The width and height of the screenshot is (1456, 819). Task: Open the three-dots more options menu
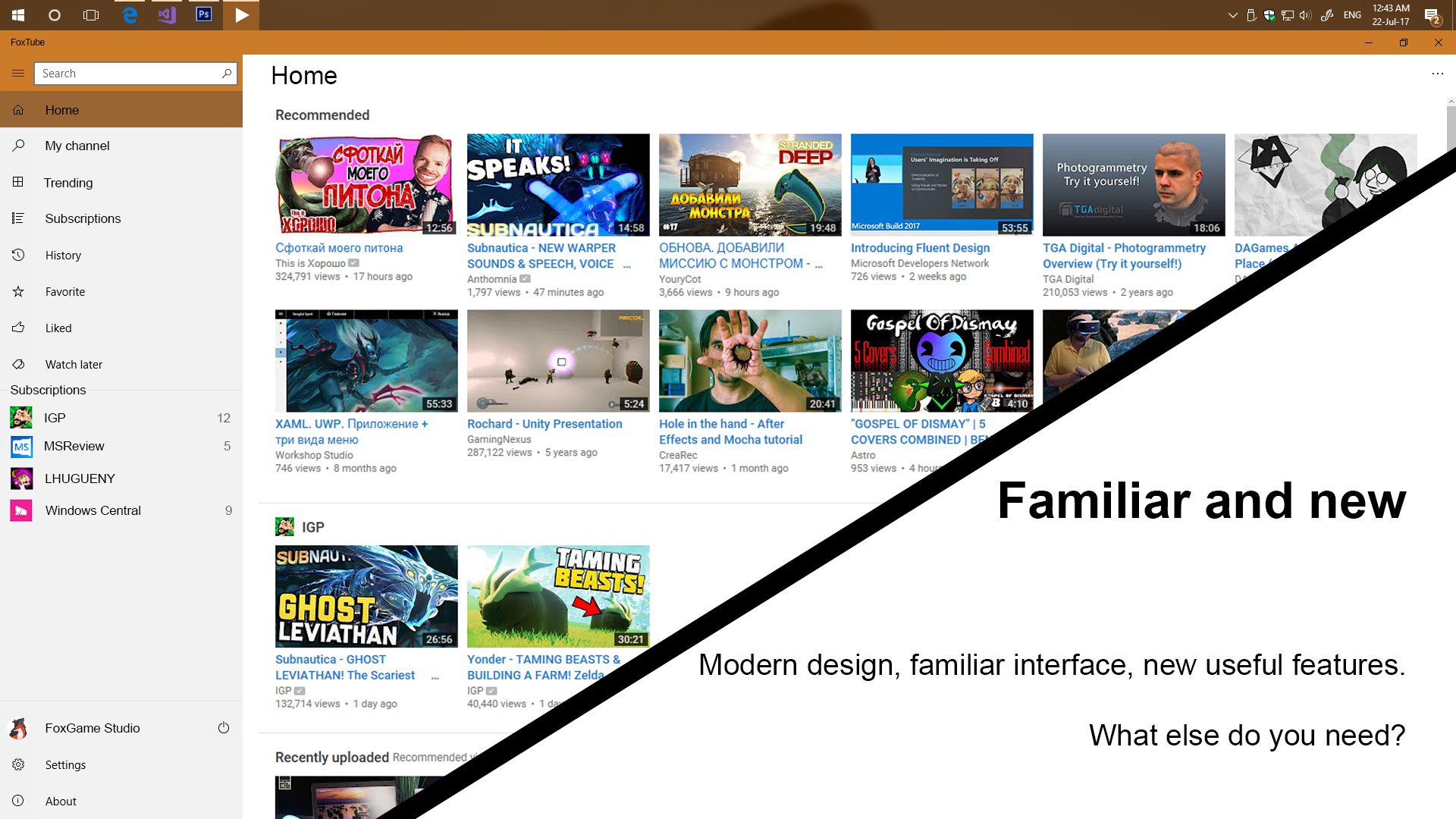tap(1437, 74)
